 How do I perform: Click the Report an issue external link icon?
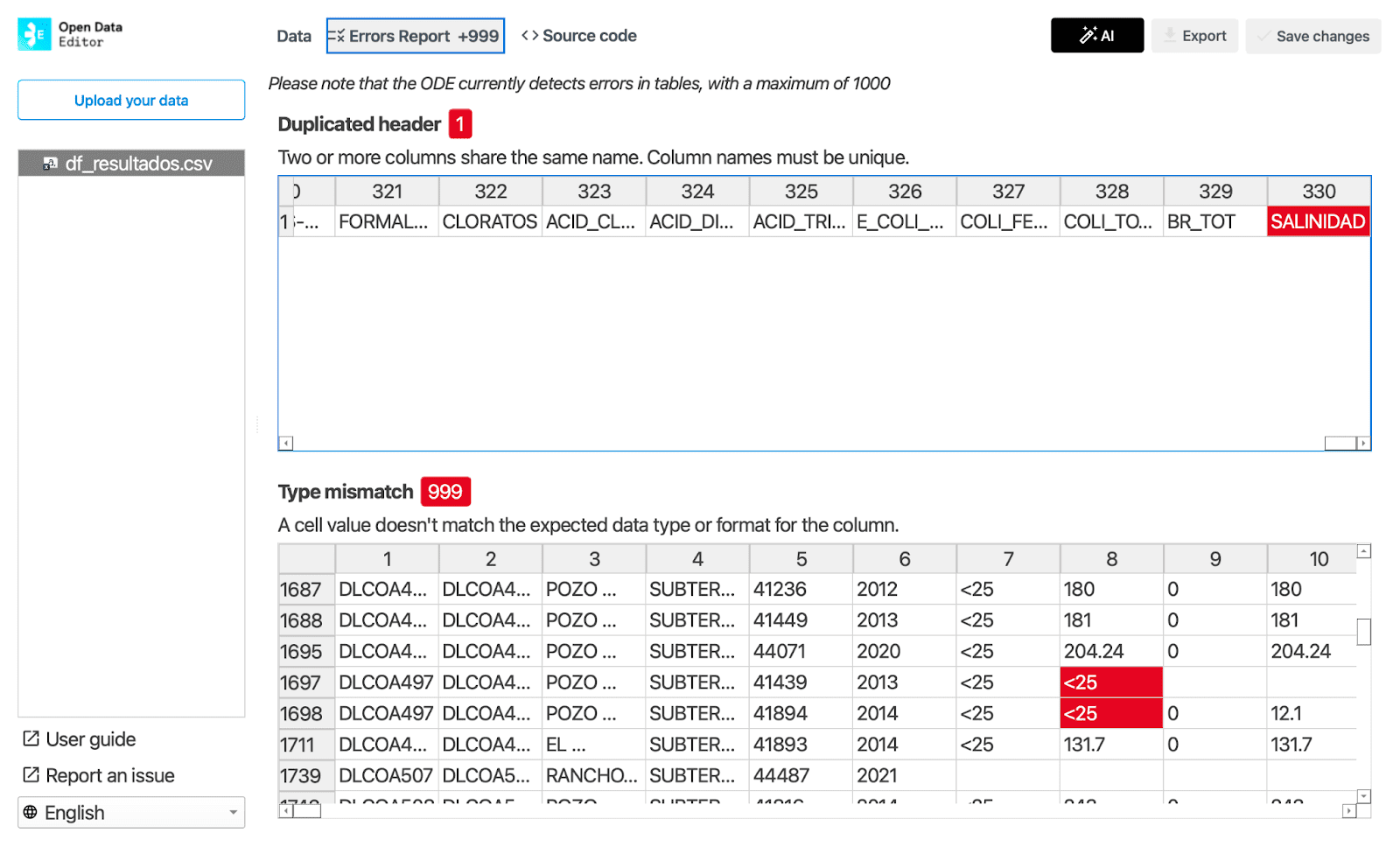[x=31, y=775]
